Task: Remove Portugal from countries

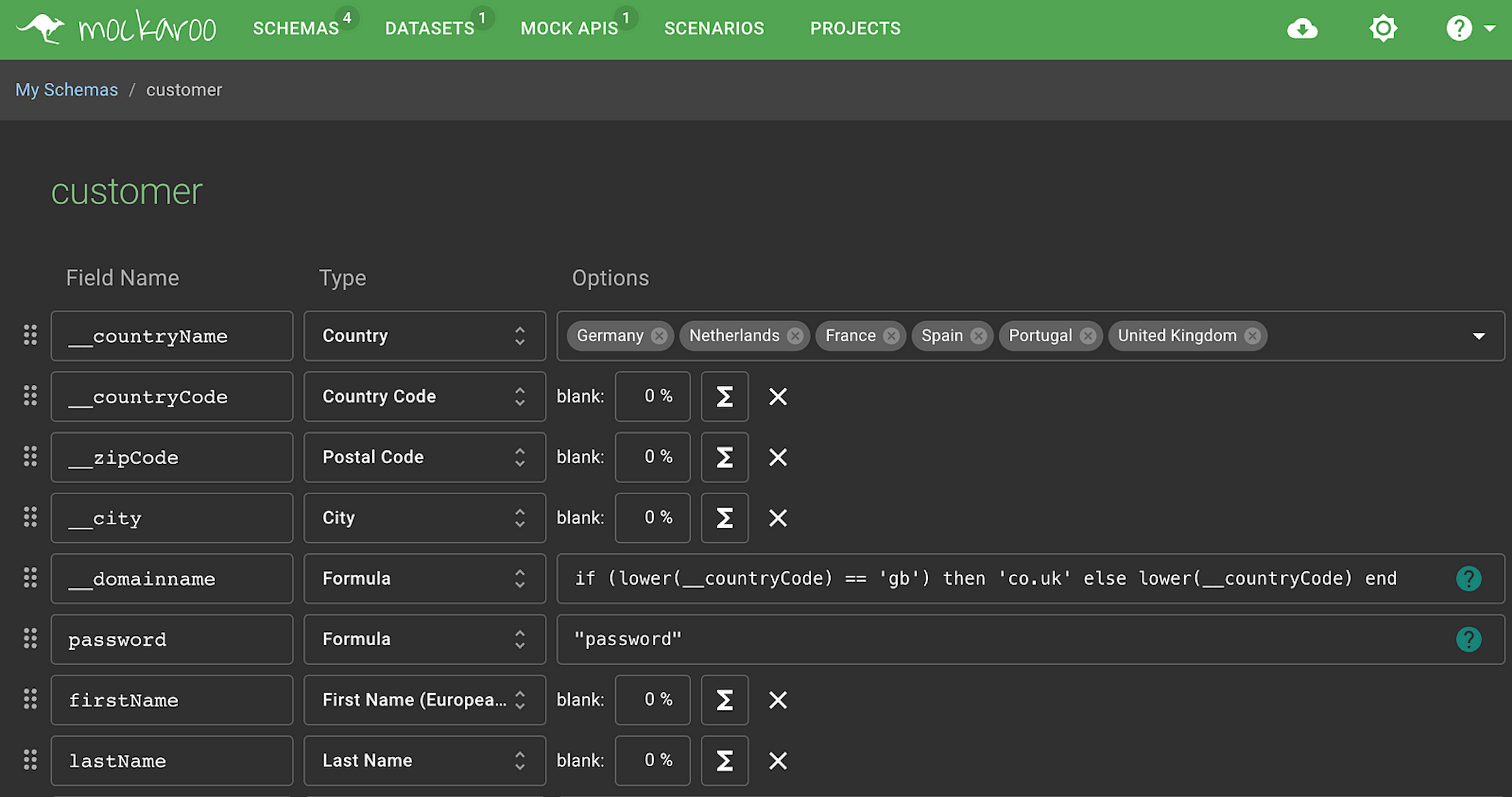Action: [x=1088, y=336]
